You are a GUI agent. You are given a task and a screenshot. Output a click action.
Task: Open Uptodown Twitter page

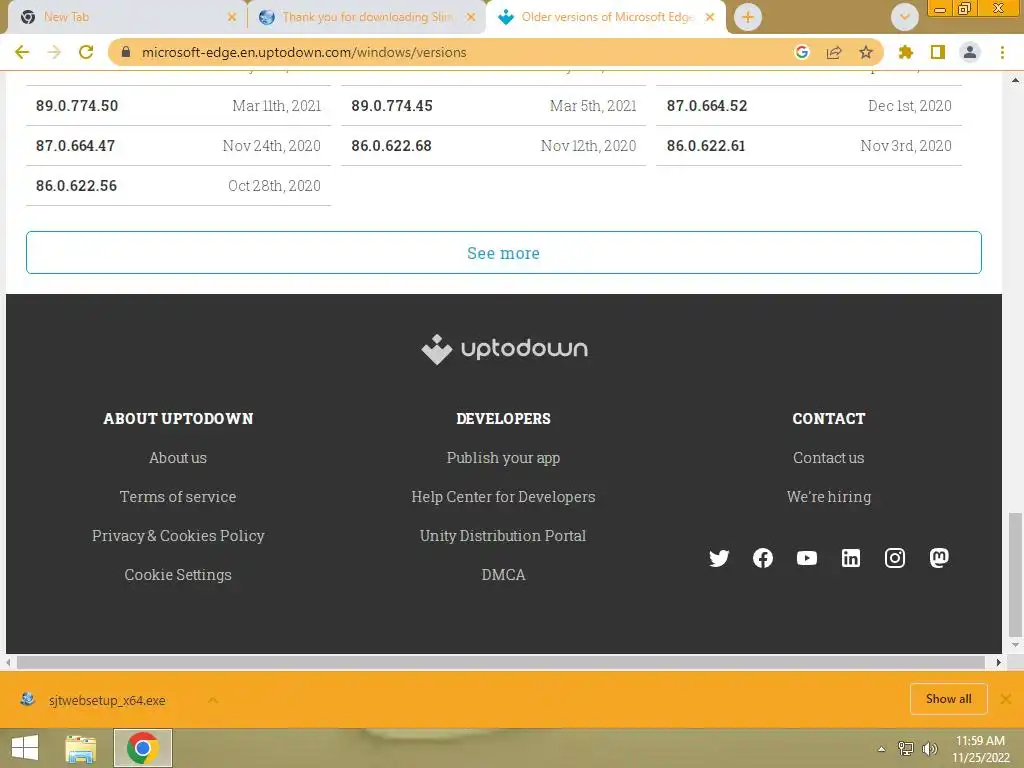719,558
